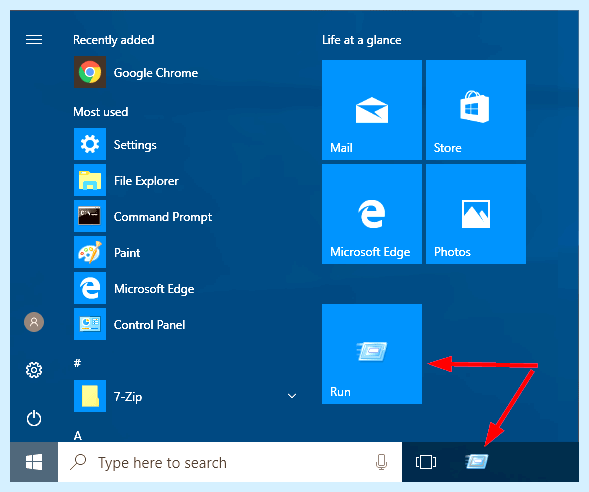The width and height of the screenshot is (589, 492).
Task: Click the Recently added heading
Action: [x=113, y=40]
